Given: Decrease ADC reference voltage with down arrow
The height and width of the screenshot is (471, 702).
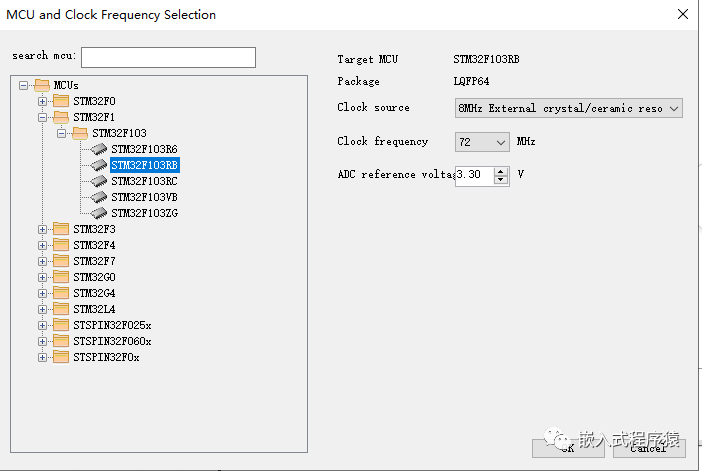Looking at the screenshot, I should (x=501, y=180).
